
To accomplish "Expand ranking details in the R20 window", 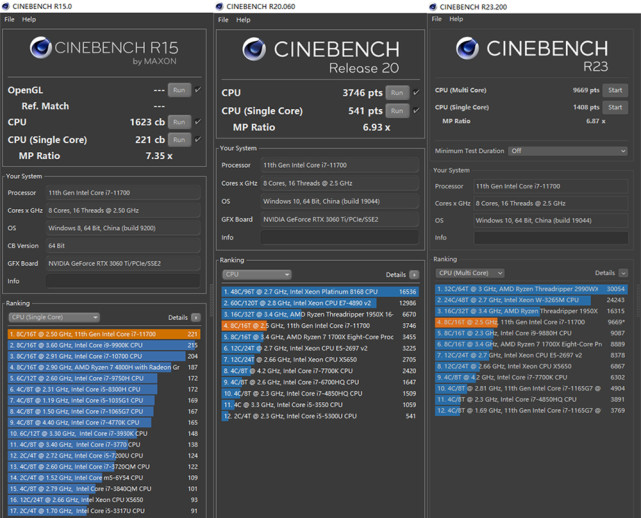I will pyautogui.click(x=414, y=274).
